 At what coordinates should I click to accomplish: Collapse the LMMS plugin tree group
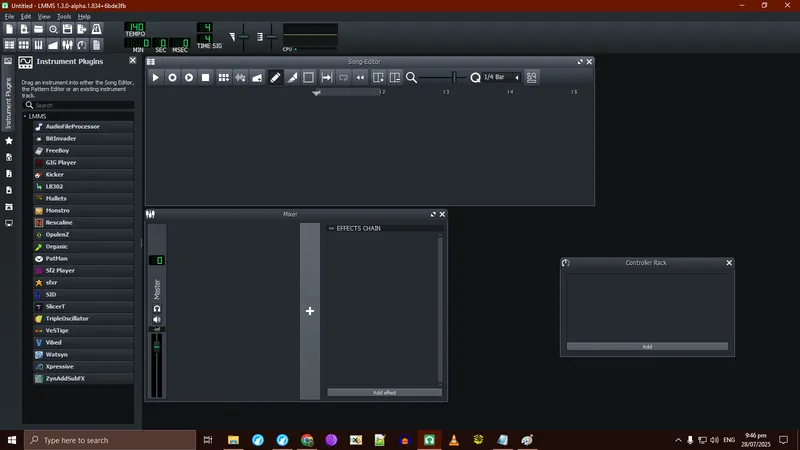click(25, 116)
